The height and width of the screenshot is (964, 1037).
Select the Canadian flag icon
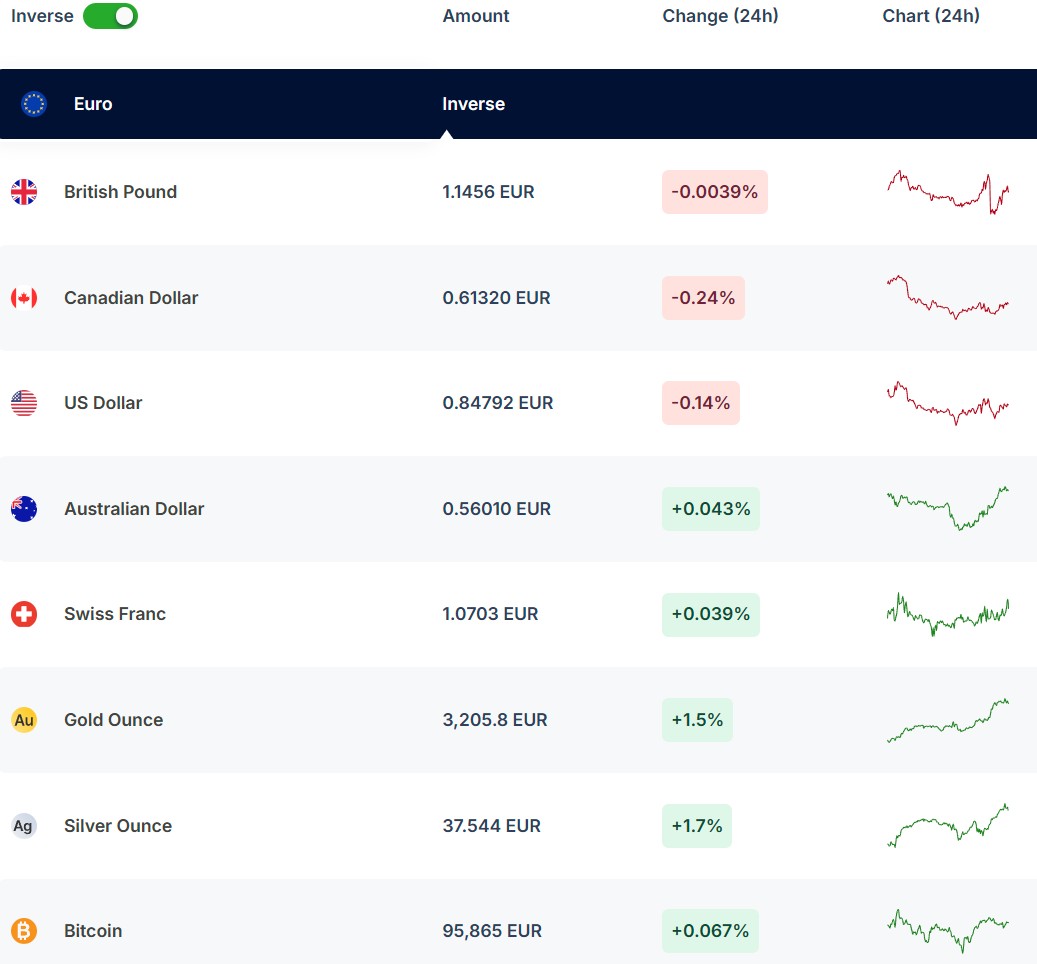(x=24, y=298)
